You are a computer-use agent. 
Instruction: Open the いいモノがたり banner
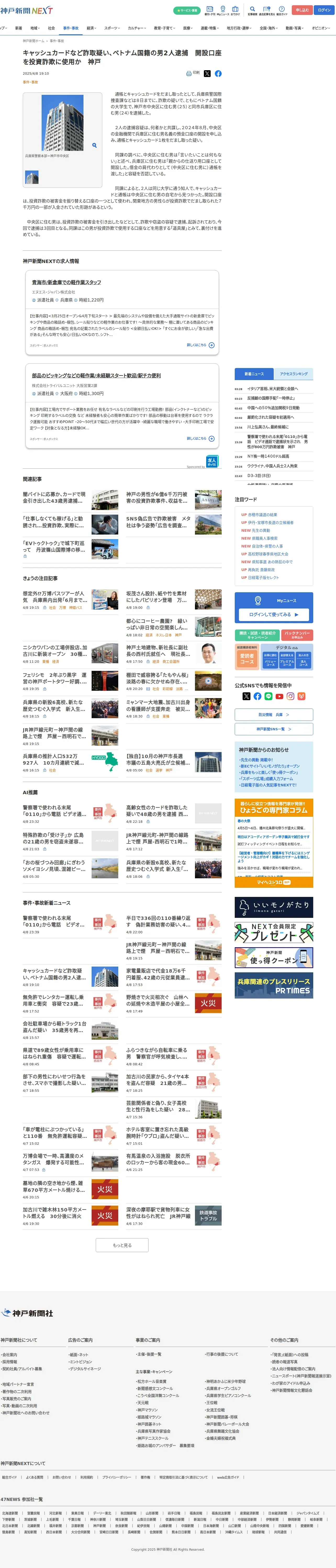point(274,908)
